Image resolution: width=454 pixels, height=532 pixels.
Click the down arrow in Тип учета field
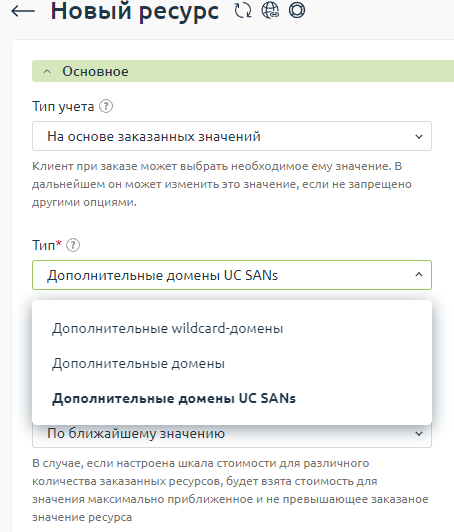[419, 136]
